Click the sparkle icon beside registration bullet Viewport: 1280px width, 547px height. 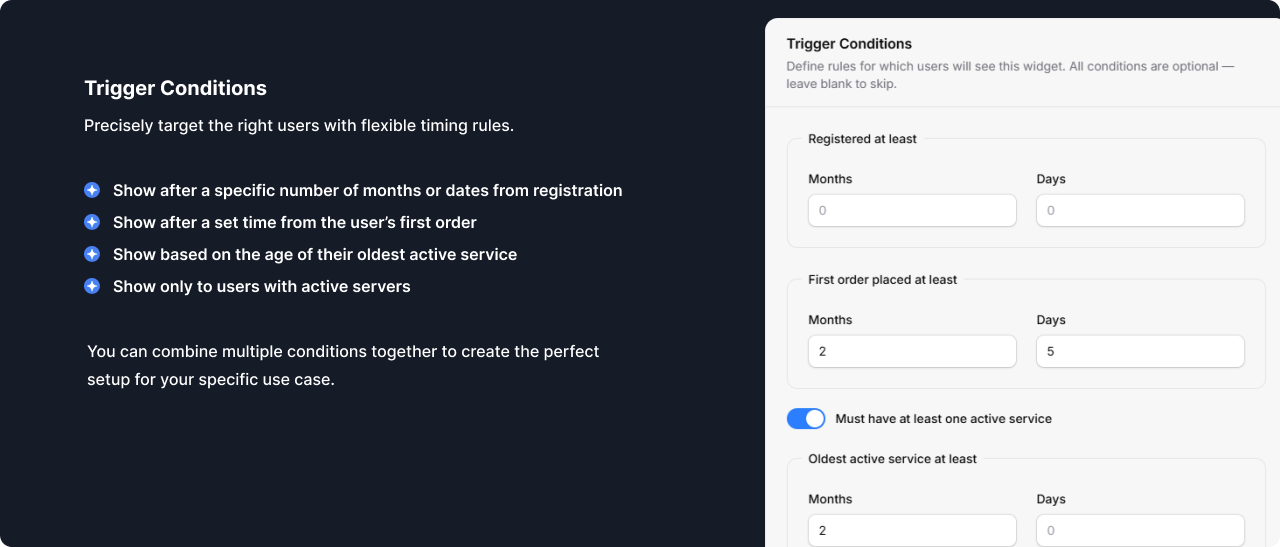click(x=92, y=190)
